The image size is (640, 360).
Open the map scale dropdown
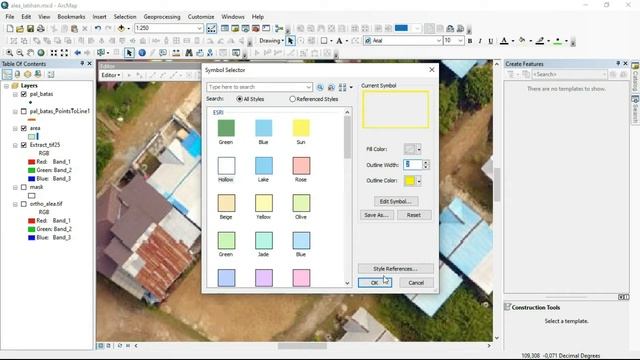click(x=200, y=28)
